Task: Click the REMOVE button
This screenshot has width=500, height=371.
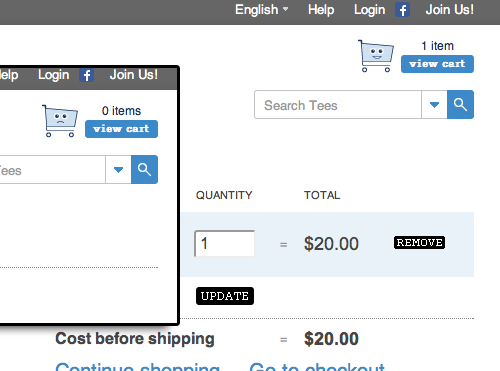Action: click(x=419, y=242)
